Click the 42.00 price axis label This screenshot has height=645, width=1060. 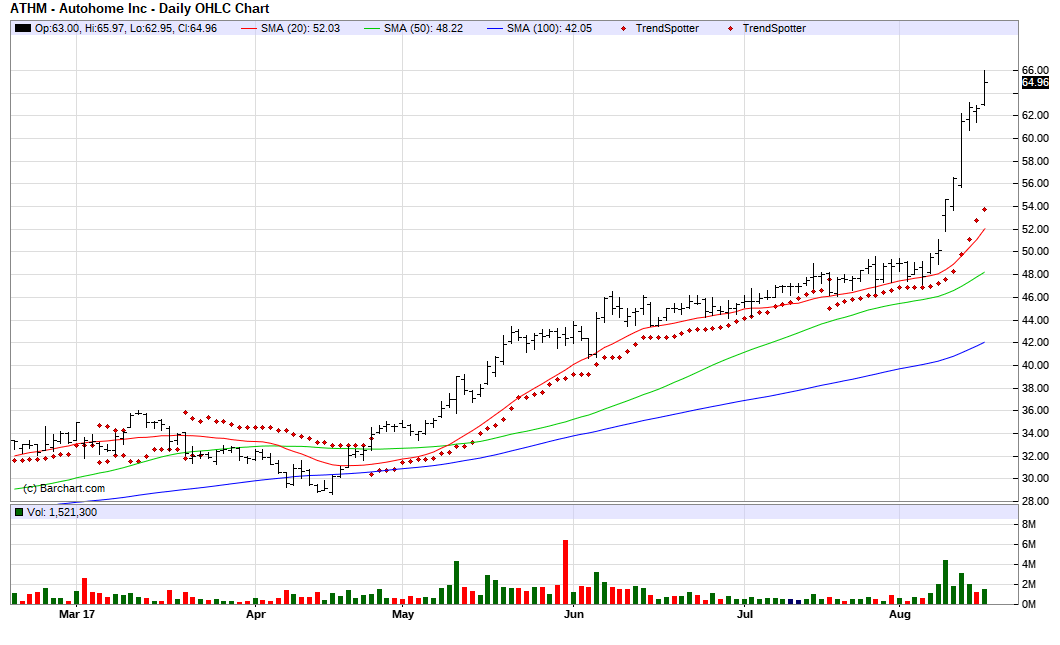click(x=1035, y=342)
